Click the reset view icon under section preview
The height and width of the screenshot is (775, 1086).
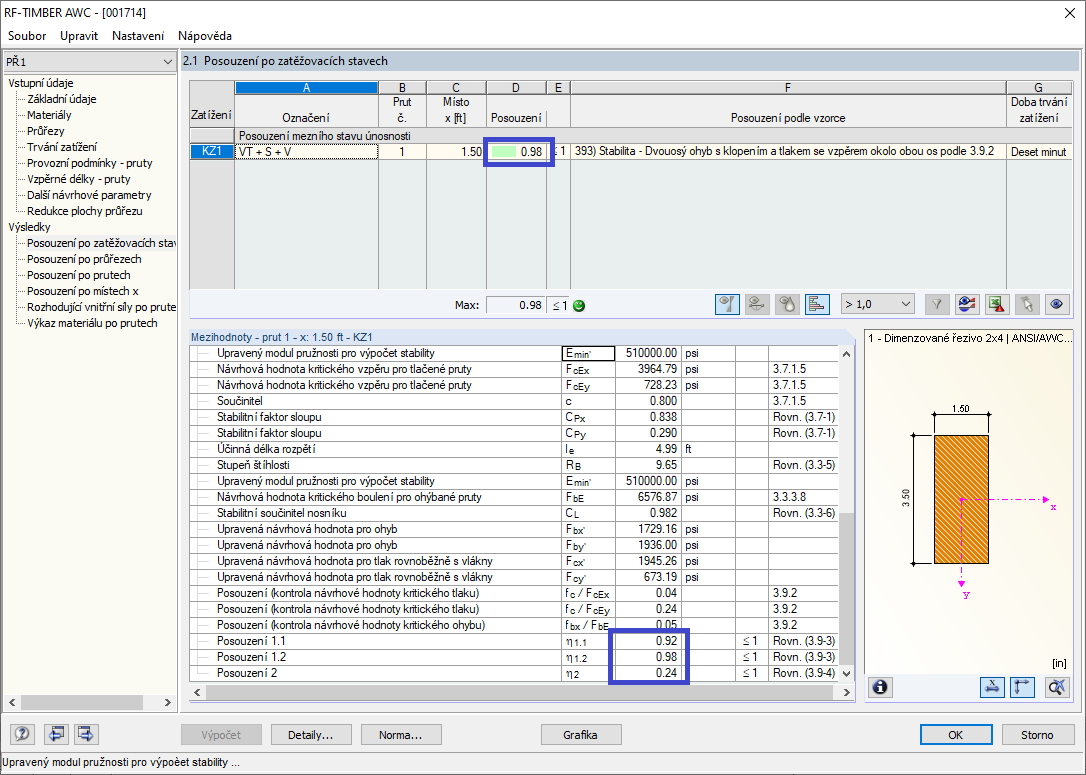click(x=1056, y=687)
